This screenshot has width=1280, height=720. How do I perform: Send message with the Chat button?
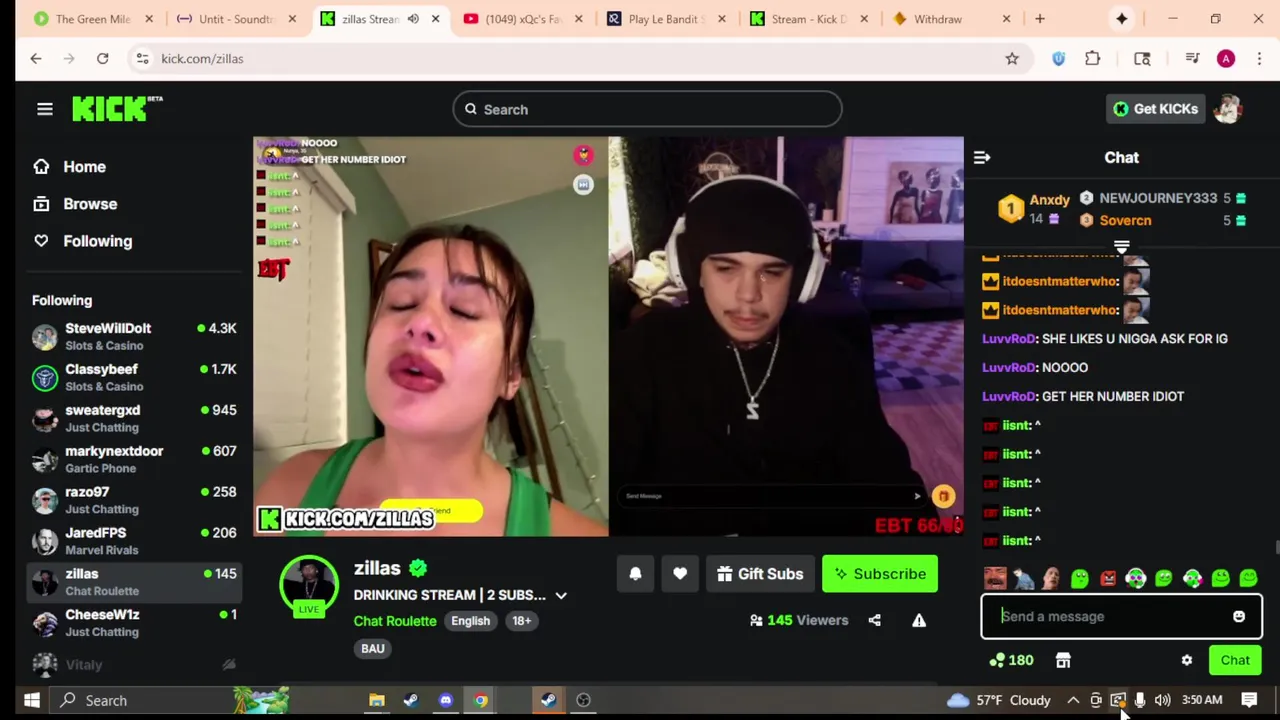(x=1235, y=660)
